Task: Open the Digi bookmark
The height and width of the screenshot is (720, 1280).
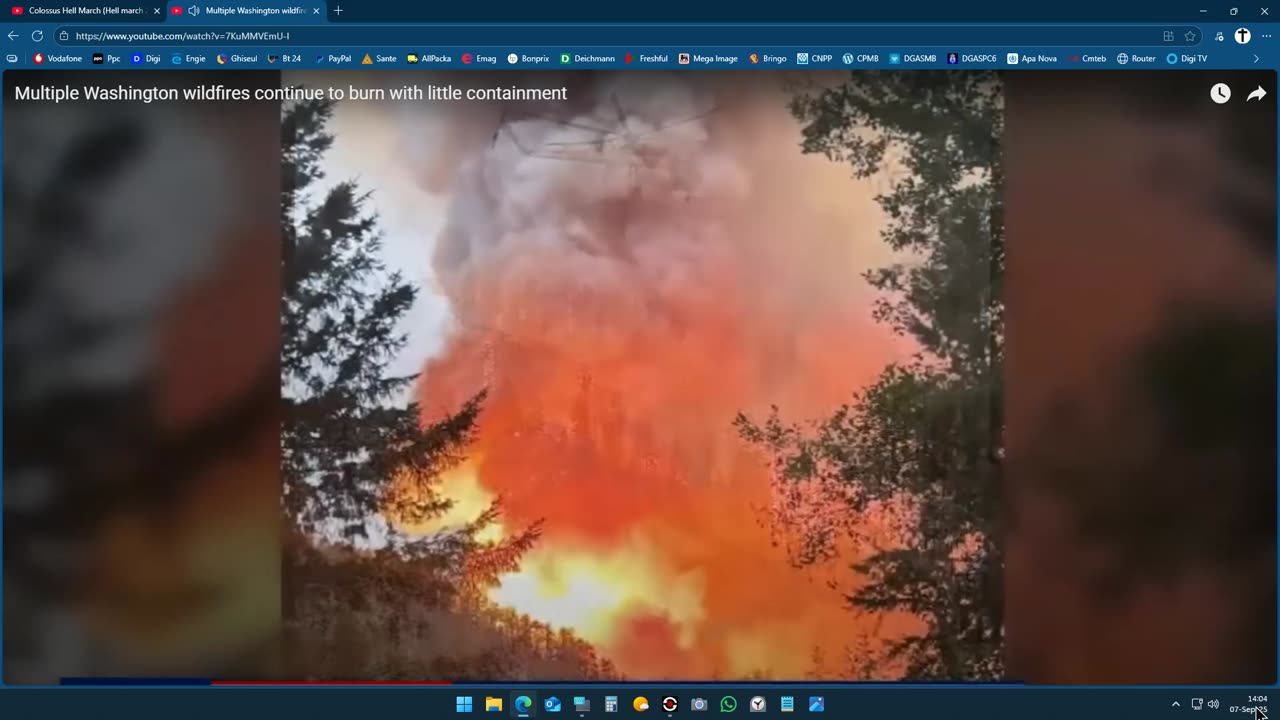Action: [x=145, y=59]
